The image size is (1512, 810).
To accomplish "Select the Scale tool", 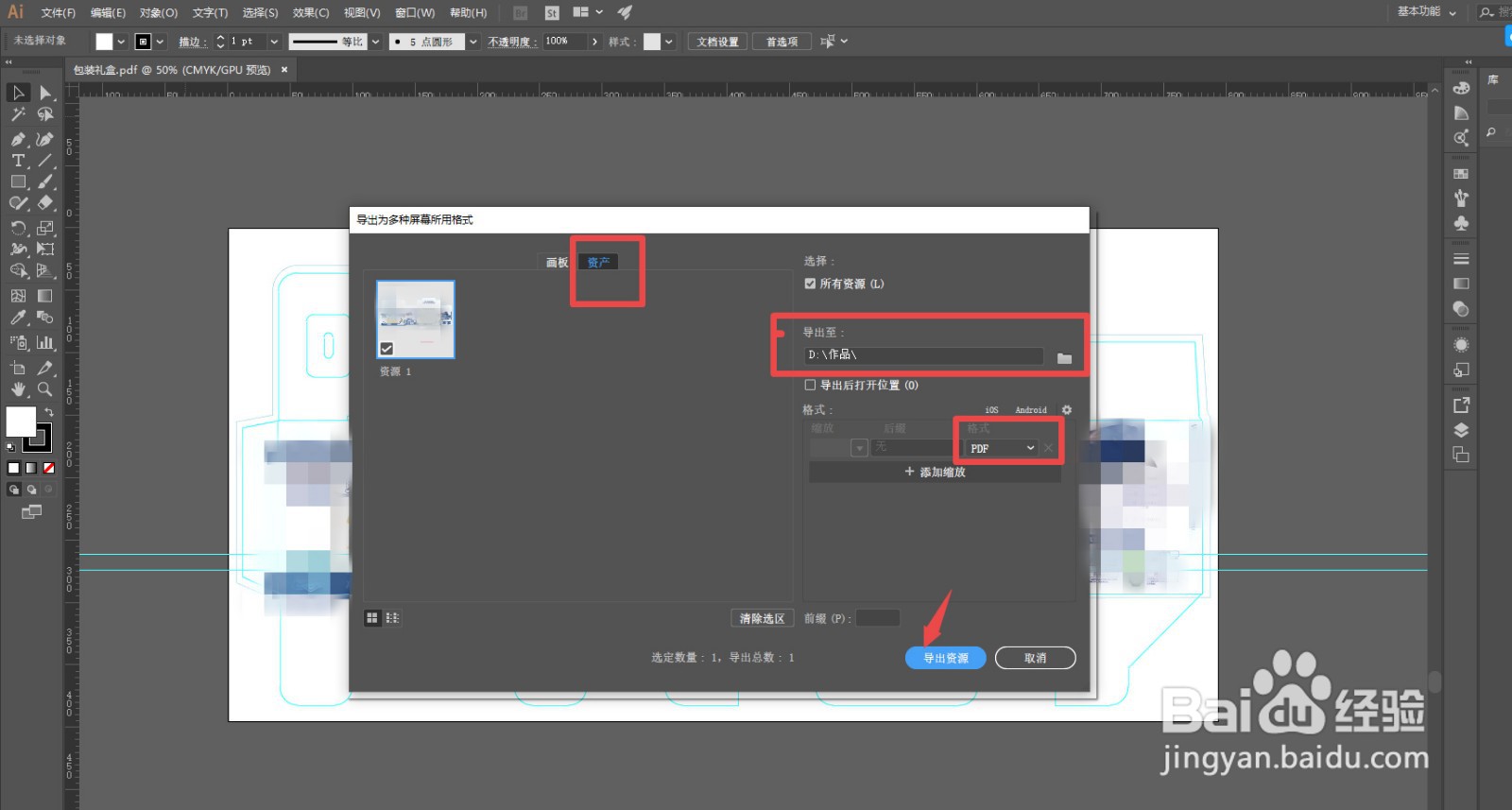I will (45, 228).
